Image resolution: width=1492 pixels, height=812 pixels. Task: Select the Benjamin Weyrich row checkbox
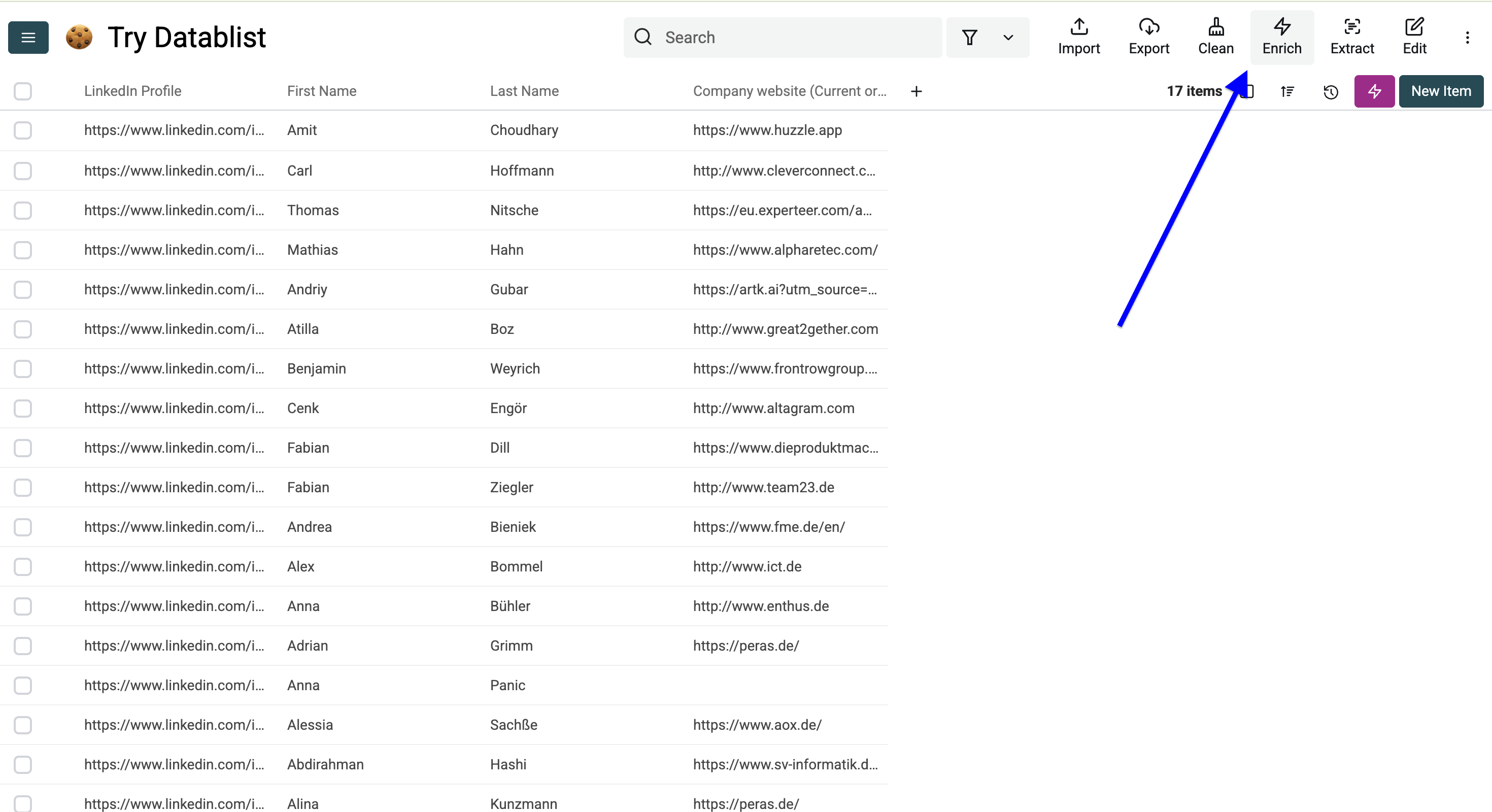(x=23, y=369)
